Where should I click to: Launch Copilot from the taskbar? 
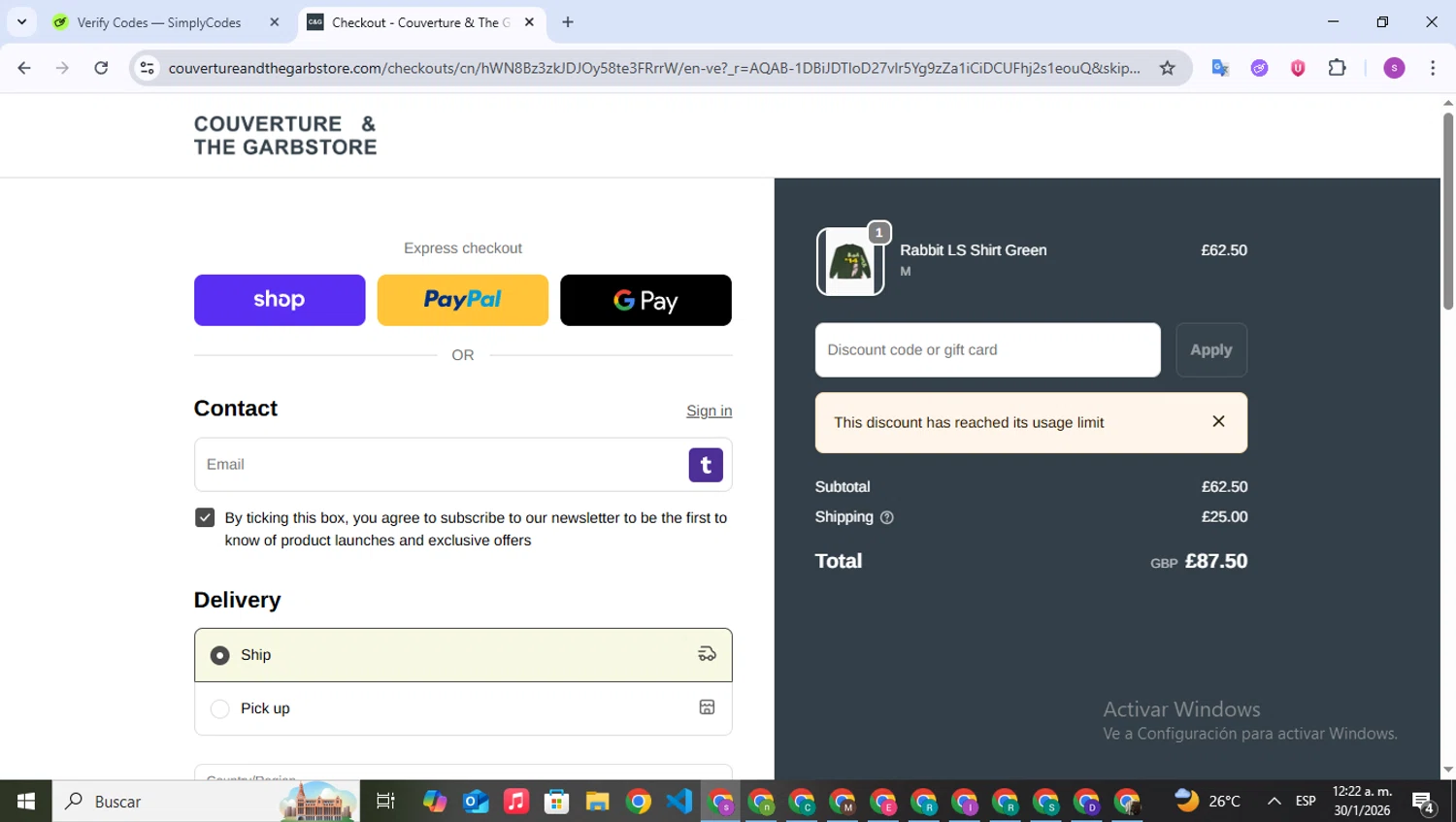coord(434,802)
